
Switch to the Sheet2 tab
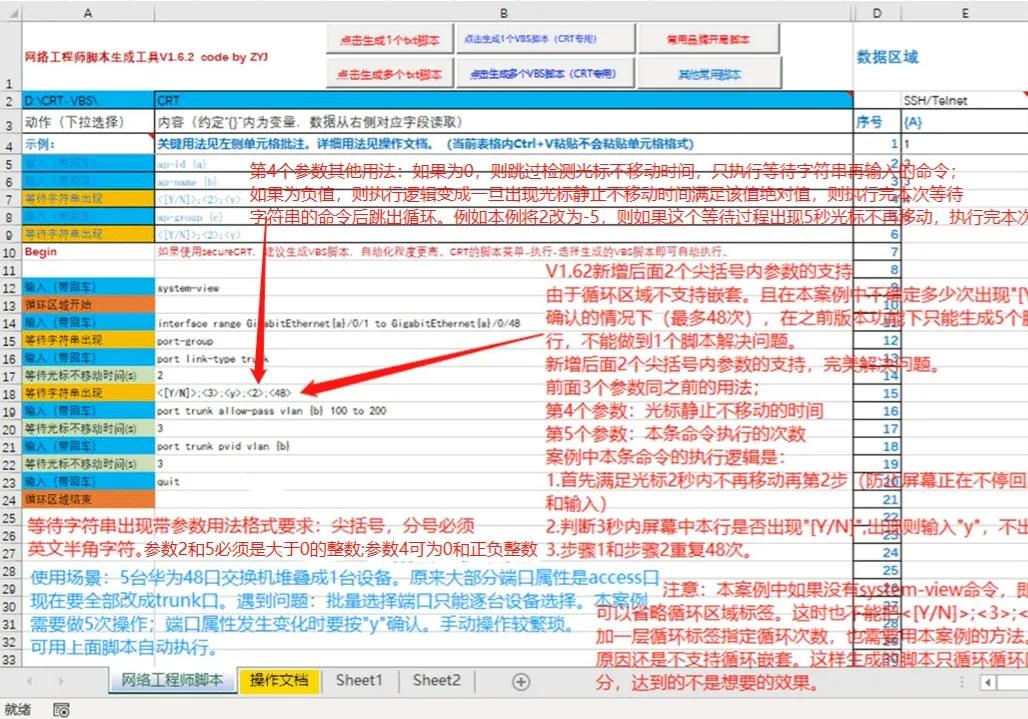(436, 681)
